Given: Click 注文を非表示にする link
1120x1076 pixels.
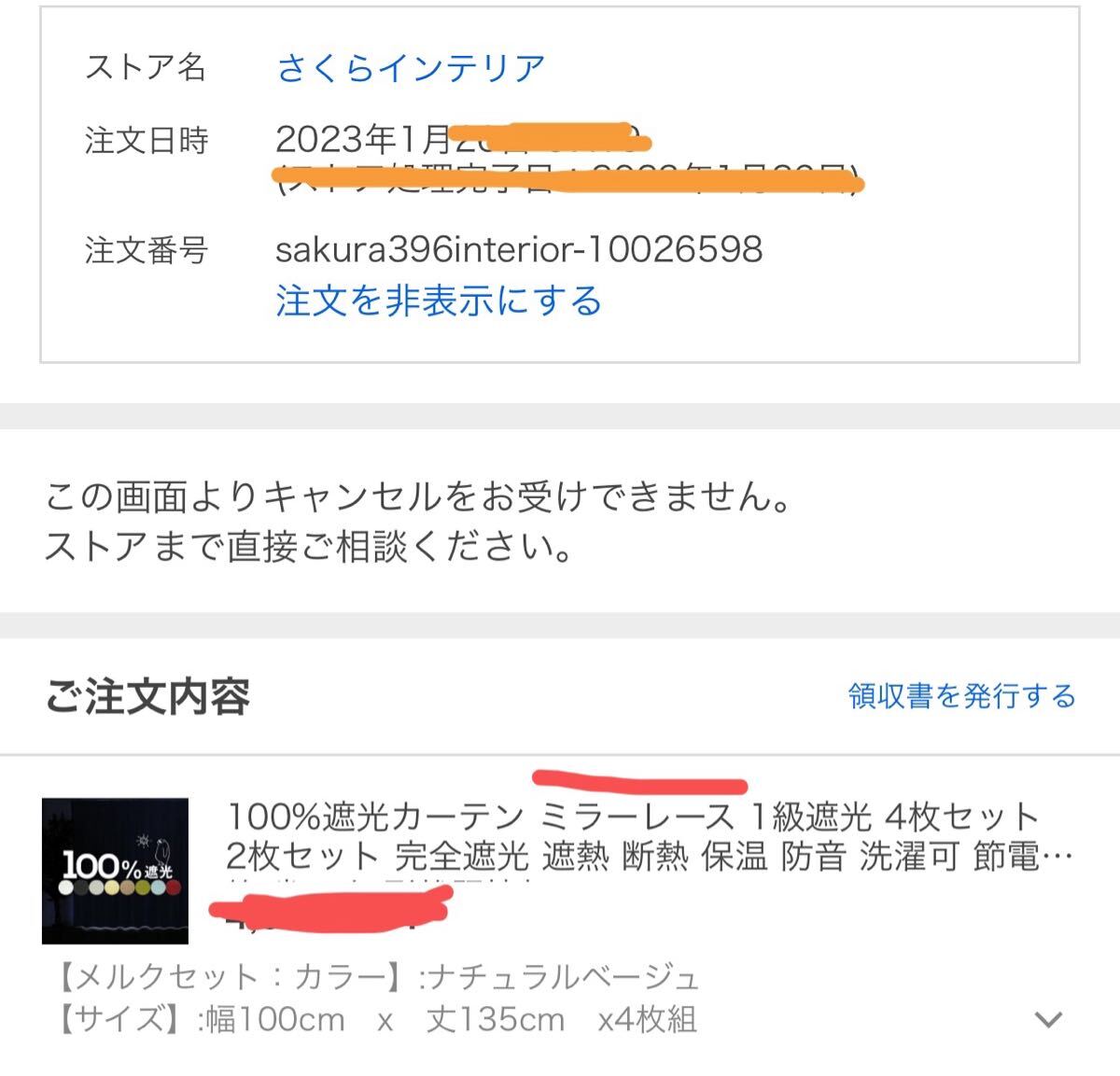Looking at the screenshot, I should [x=439, y=301].
